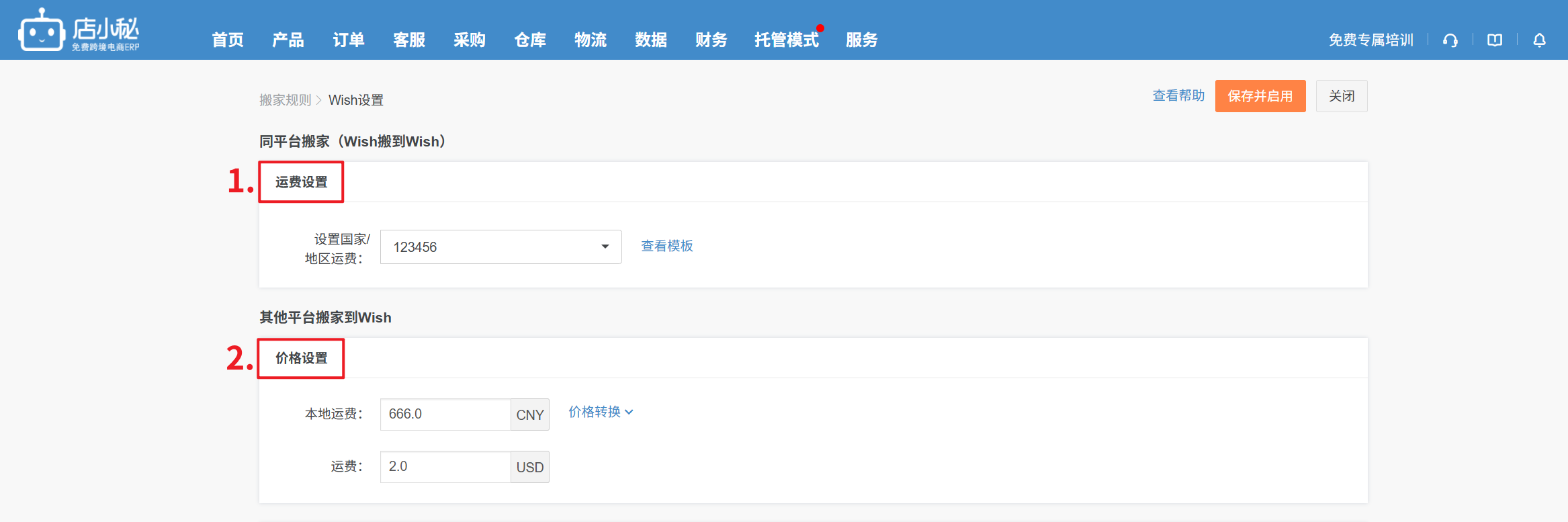Image resolution: width=1568 pixels, height=522 pixels.
Task: Expand the 设置国家/地区运费 dropdown
Action: pos(500,247)
